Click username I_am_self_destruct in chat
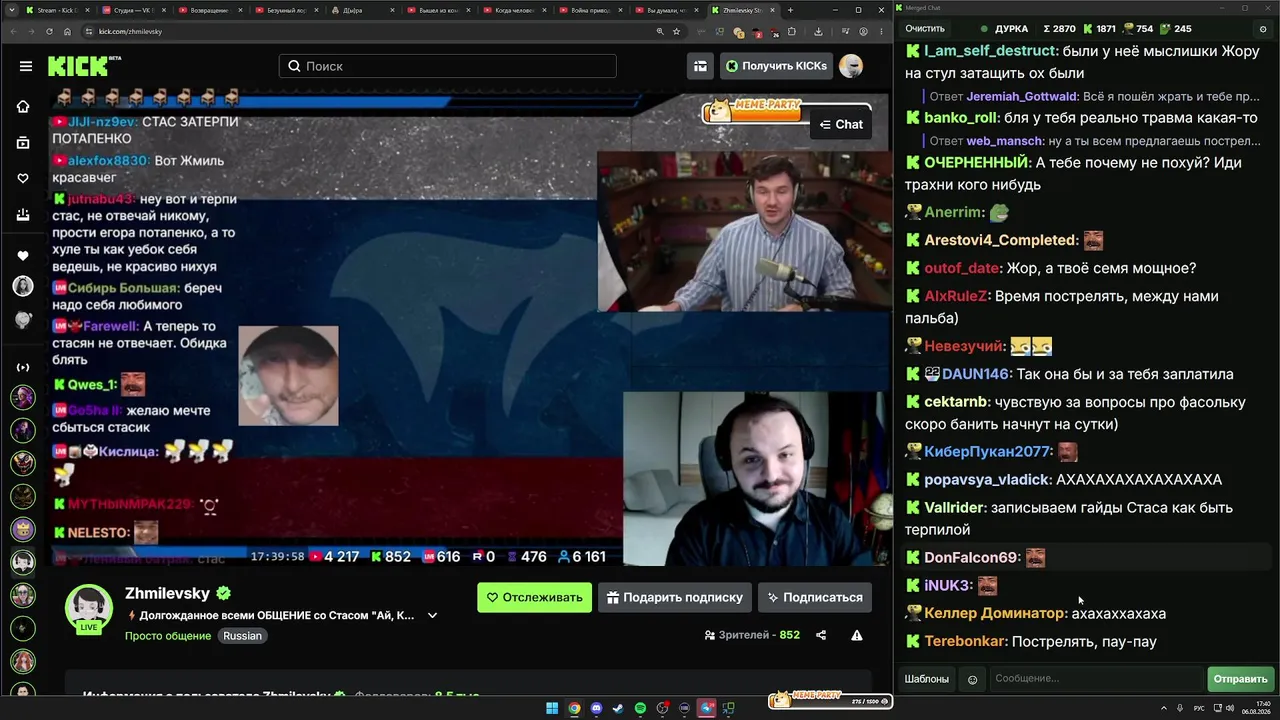Image resolution: width=1280 pixels, height=720 pixels. click(990, 51)
